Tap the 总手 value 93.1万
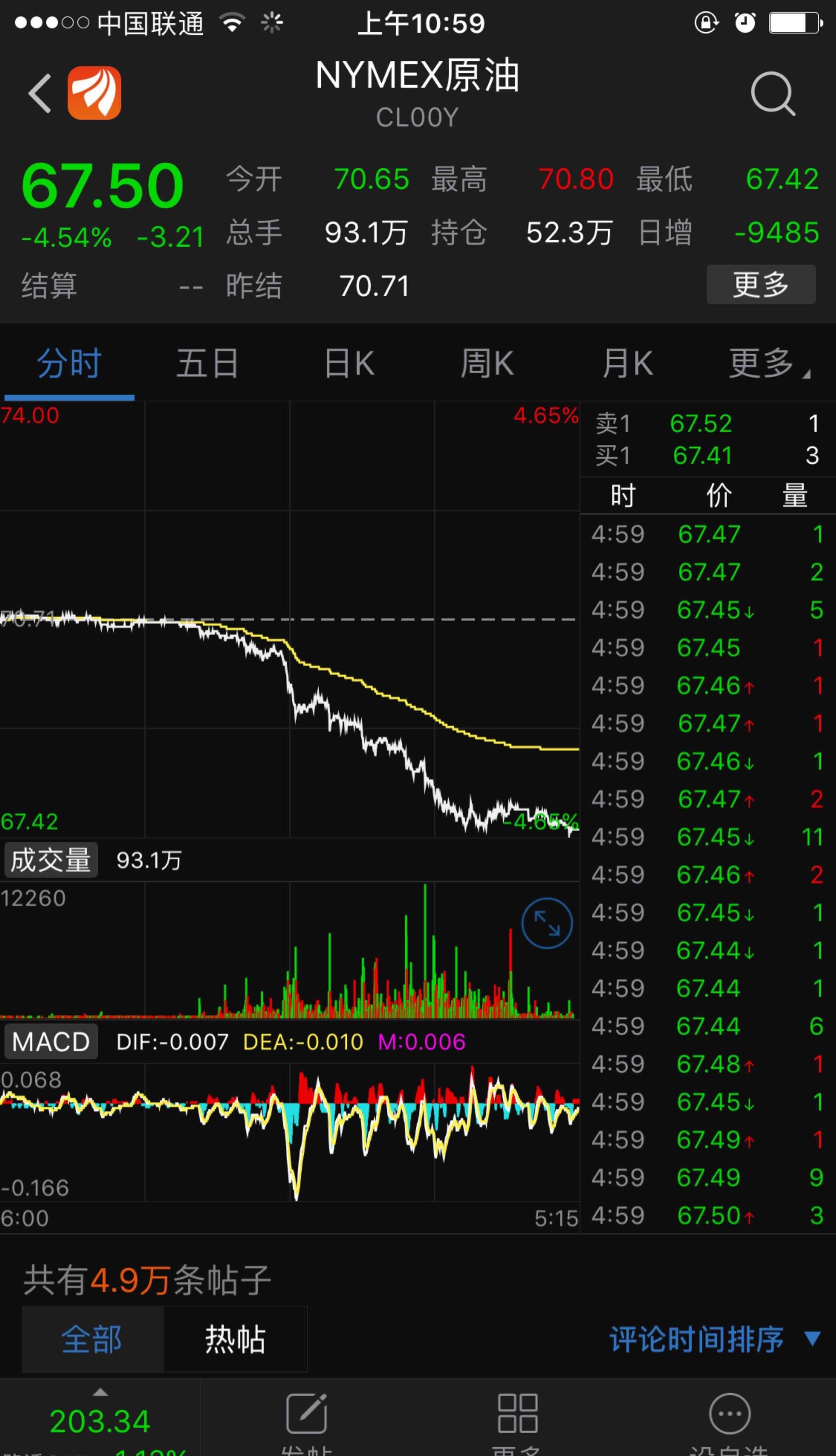Image resolution: width=836 pixels, height=1456 pixels. (366, 232)
